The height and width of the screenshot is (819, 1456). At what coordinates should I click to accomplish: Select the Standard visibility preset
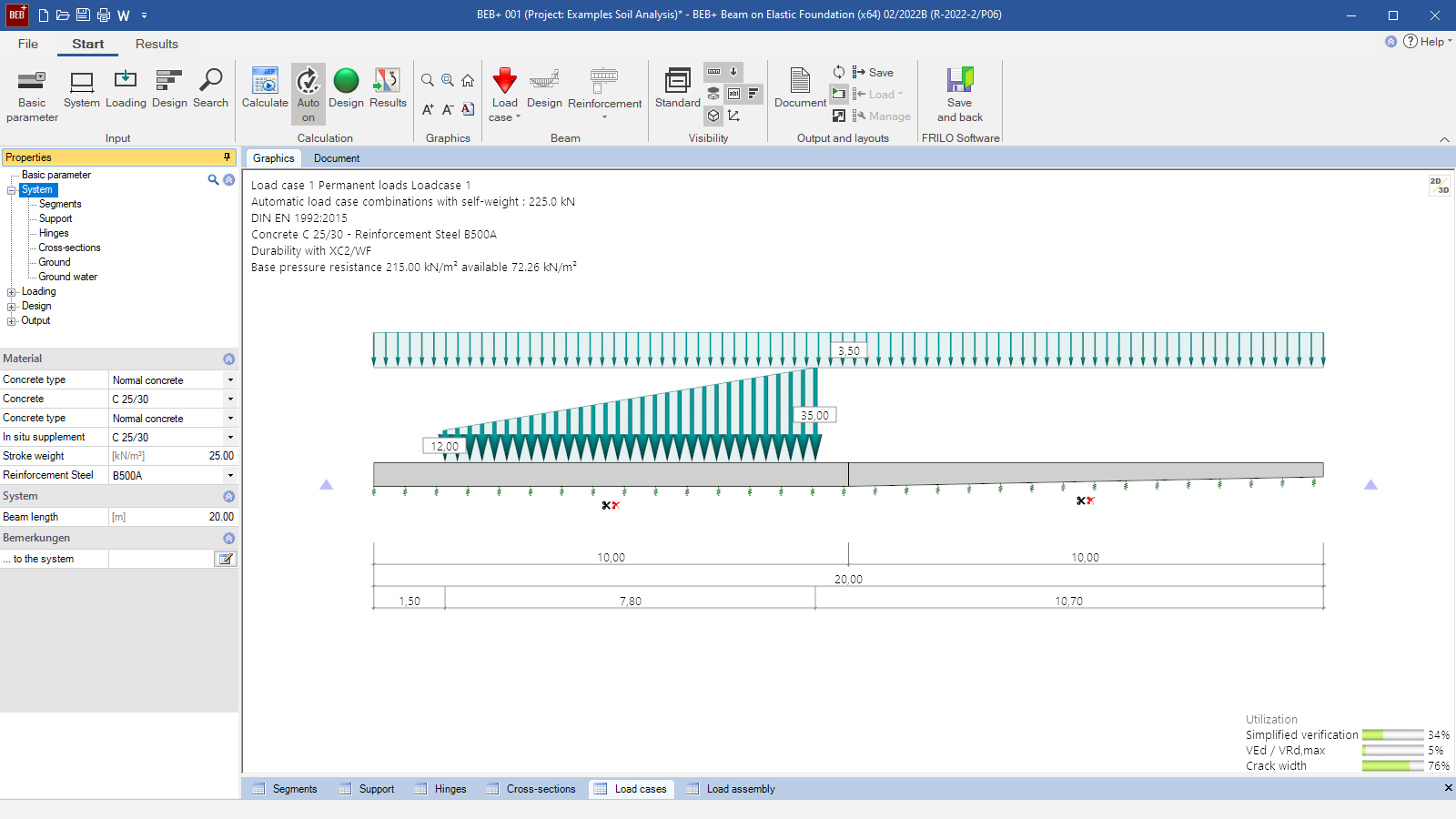(x=678, y=88)
